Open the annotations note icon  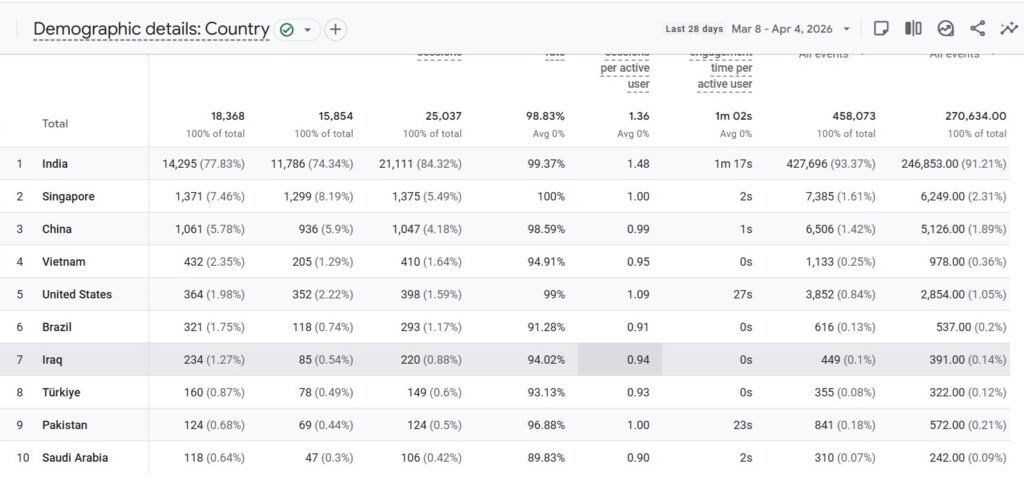(x=881, y=29)
